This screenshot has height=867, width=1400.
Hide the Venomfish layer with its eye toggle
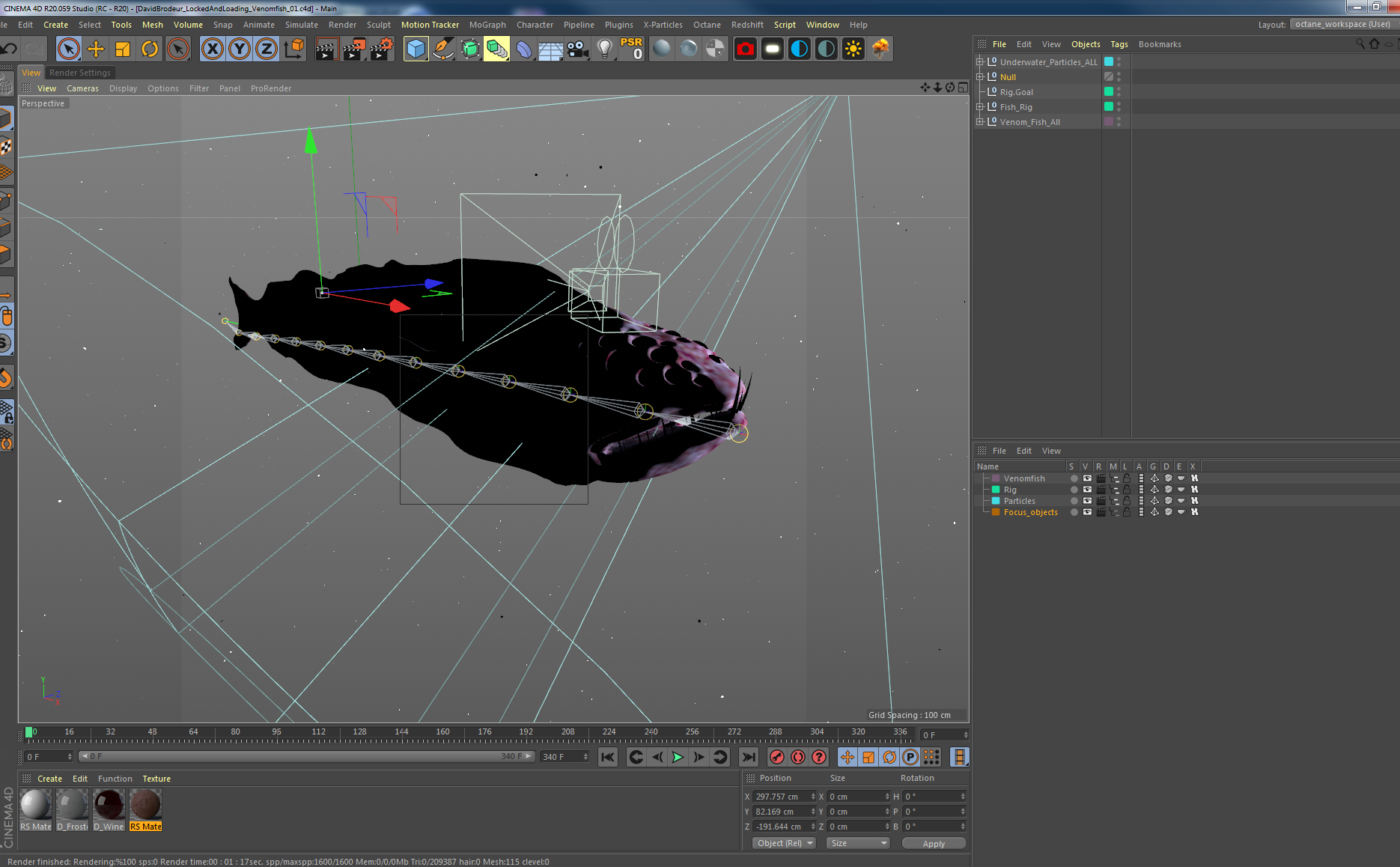[1087, 478]
